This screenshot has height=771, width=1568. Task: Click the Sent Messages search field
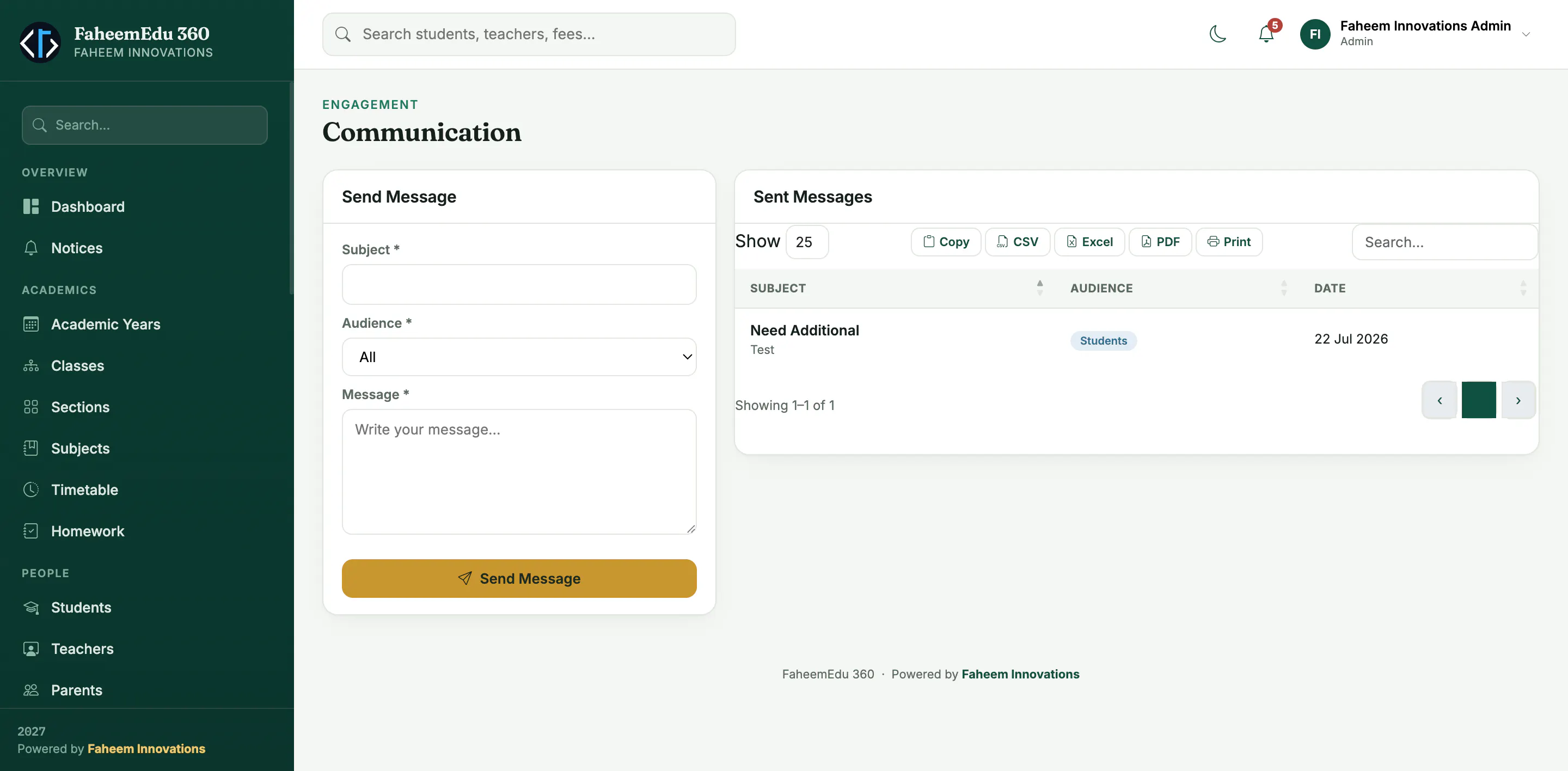(x=1444, y=242)
